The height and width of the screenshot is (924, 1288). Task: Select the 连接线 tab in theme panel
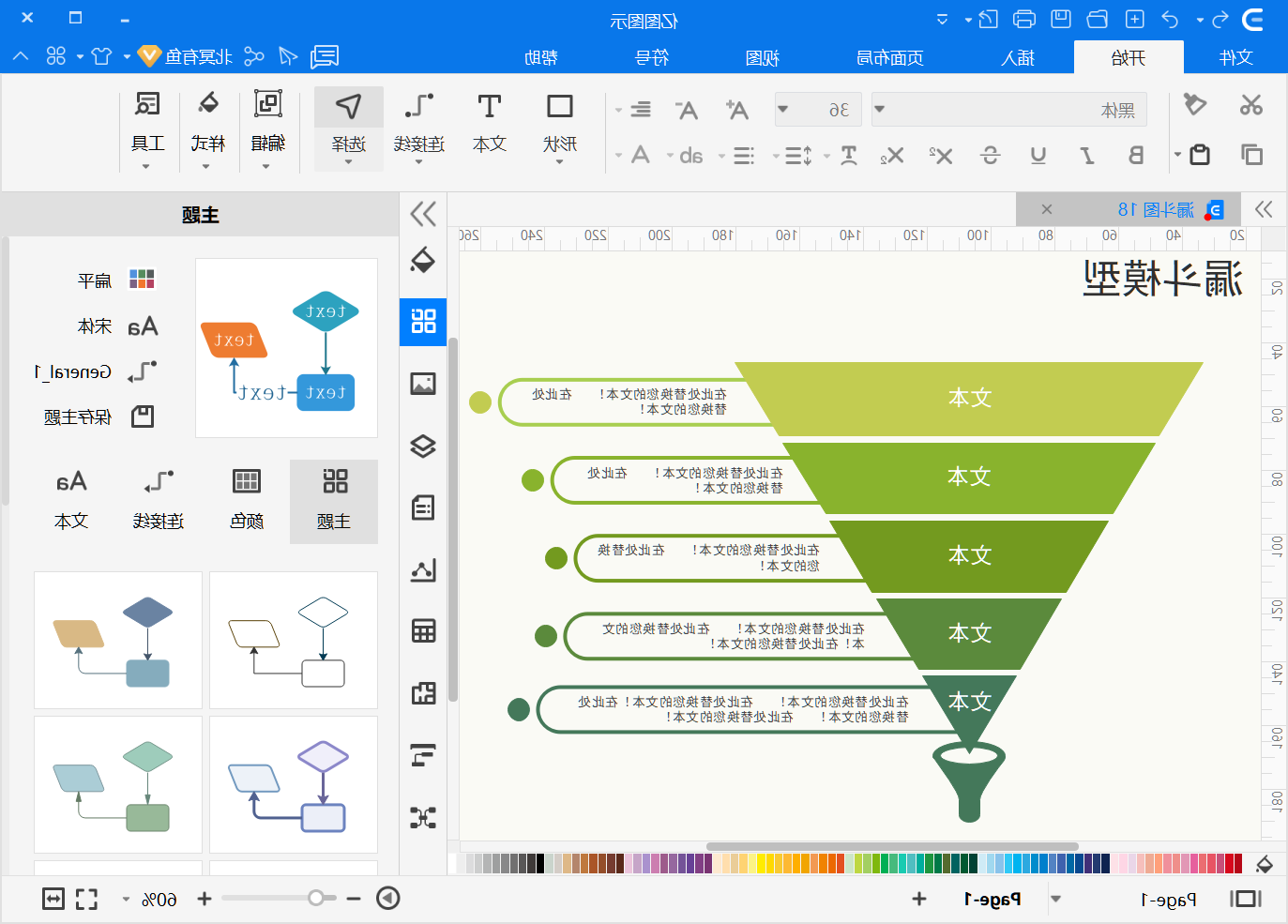click(x=159, y=502)
